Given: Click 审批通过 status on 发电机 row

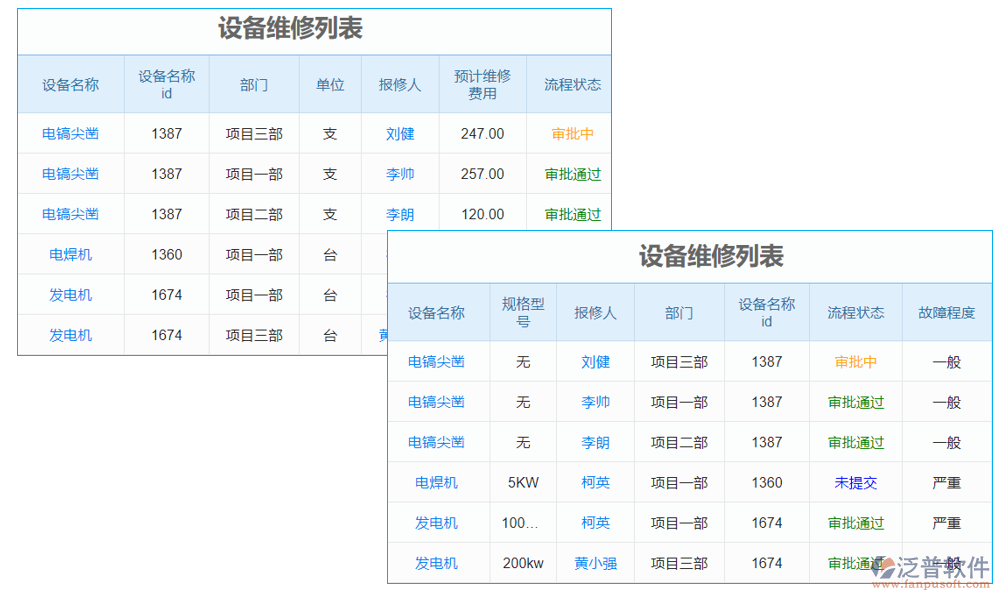Looking at the screenshot, I should (x=855, y=522).
